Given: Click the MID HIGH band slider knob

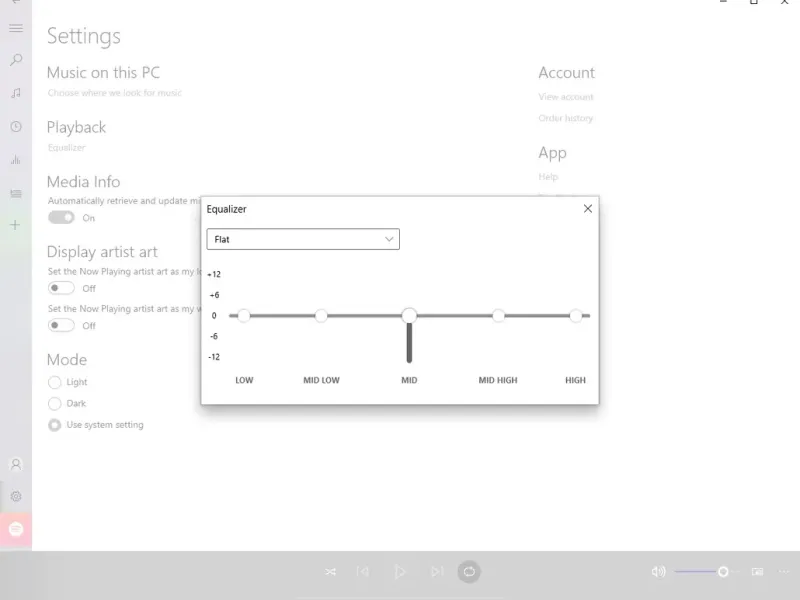Looking at the screenshot, I should [x=498, y=316].
